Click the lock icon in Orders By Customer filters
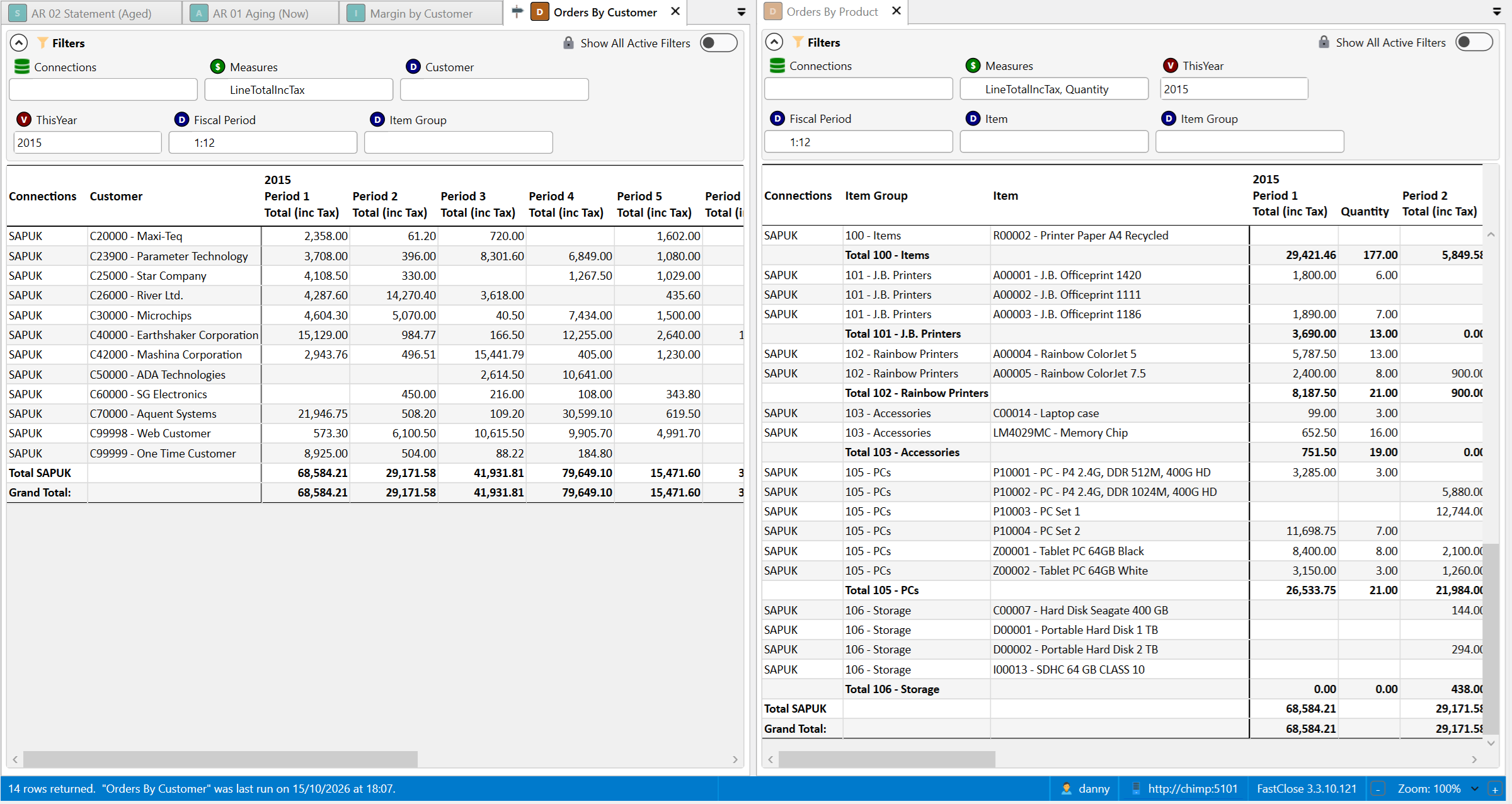This screenshot has width=1512, height=804. click(568, 42)
